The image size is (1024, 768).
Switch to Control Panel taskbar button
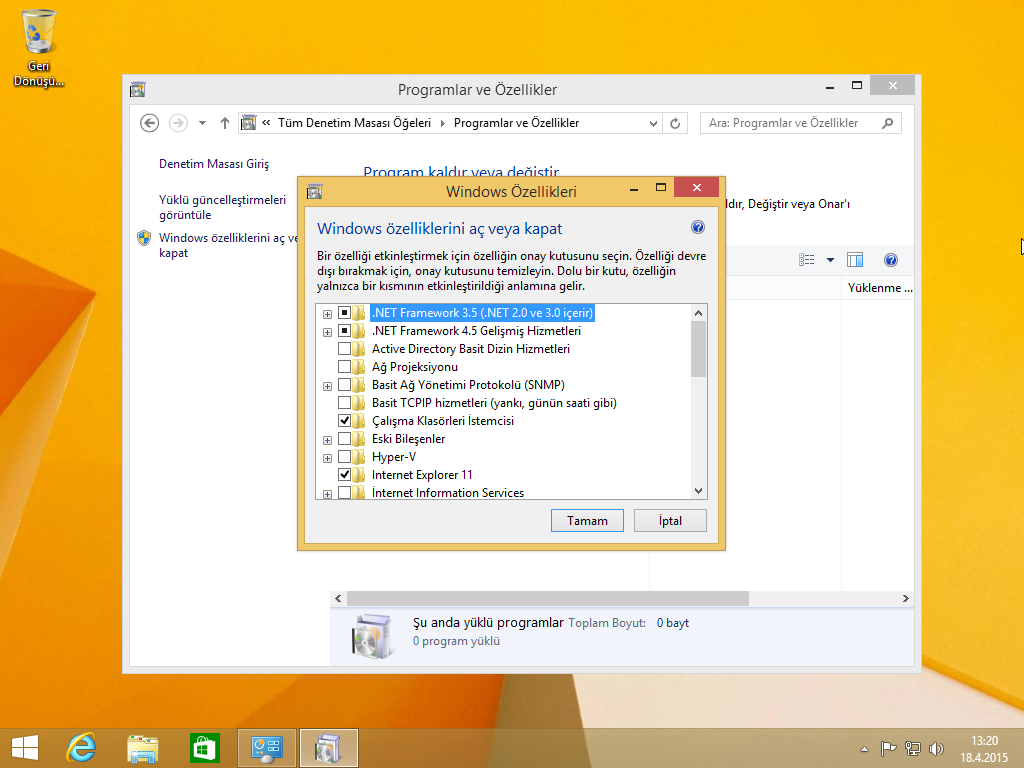[x=266, y=748]
